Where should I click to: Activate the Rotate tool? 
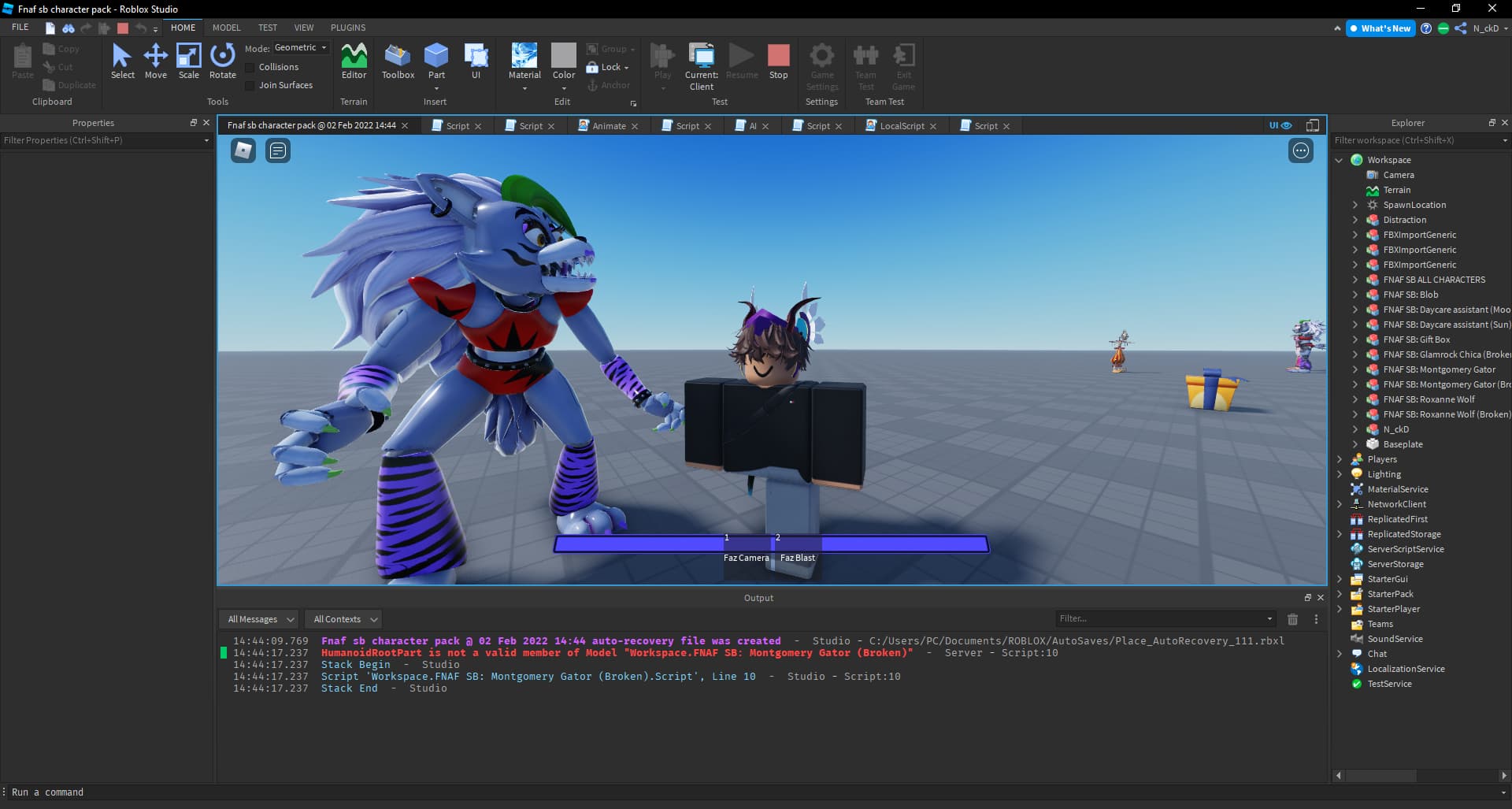223,61
